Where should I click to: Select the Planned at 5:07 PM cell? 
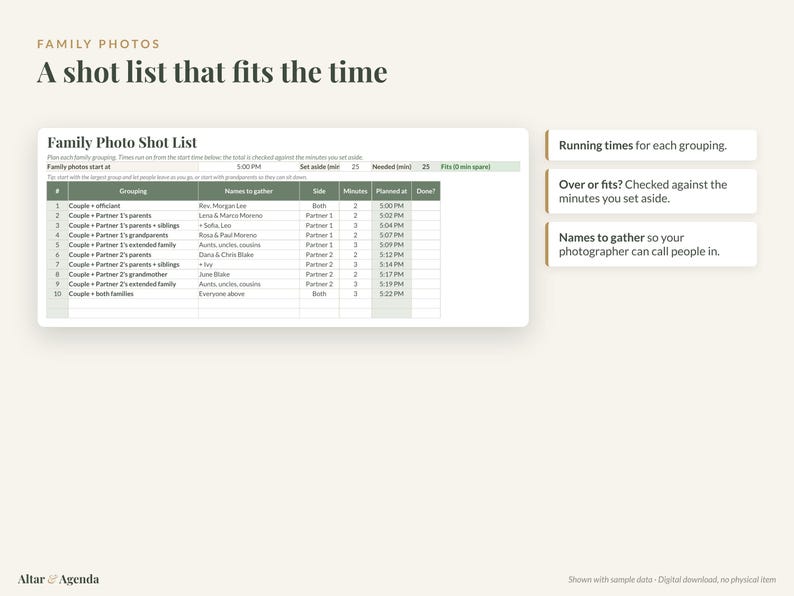[391, 235]
